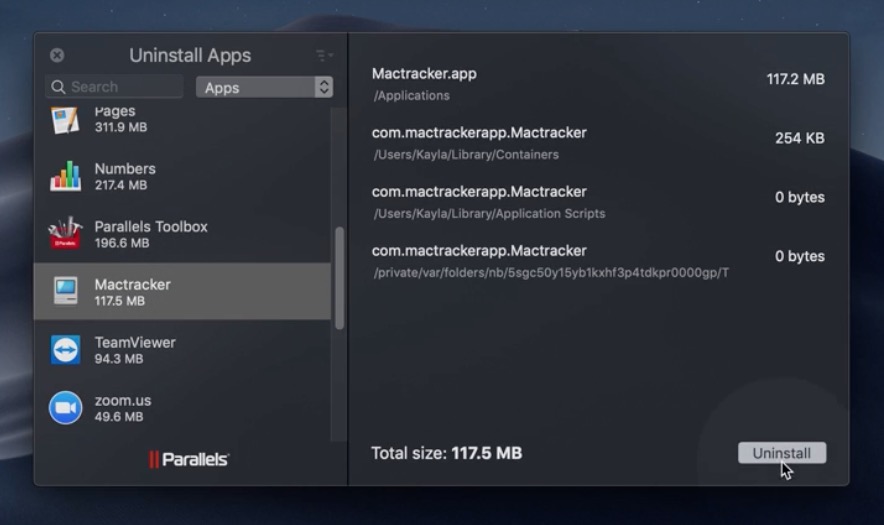Click the TeamViewer app icon
The image size is (884, 525).
(65, 350)
